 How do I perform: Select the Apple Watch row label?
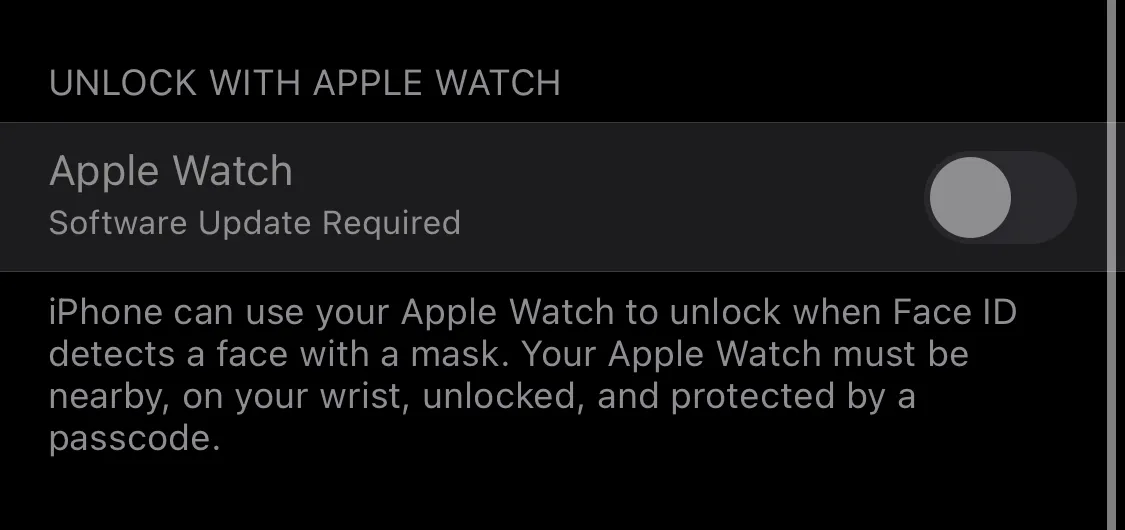pyautogui.click(x=171, y=171)
